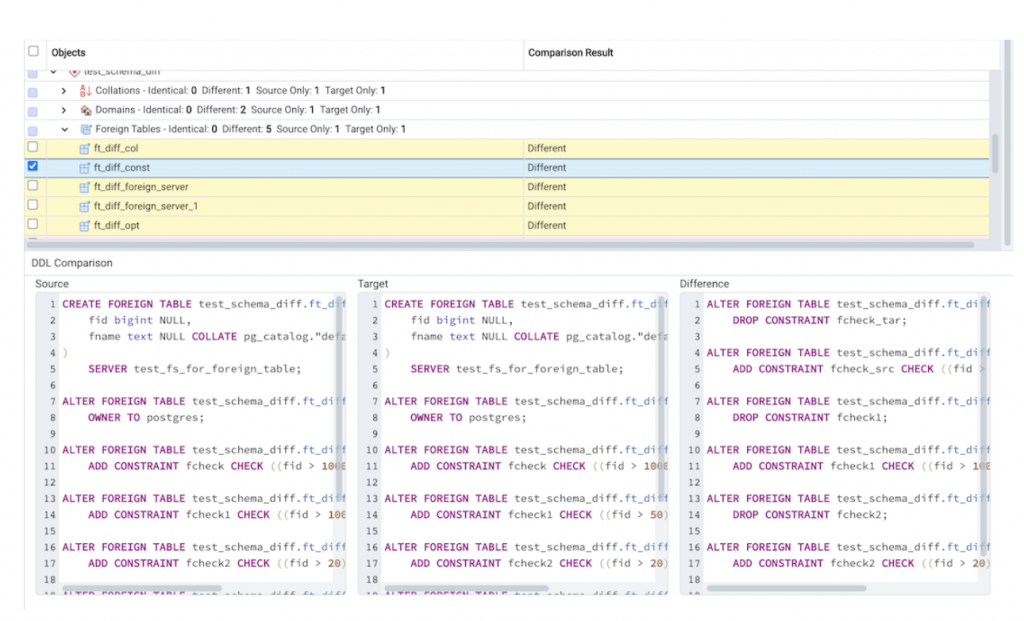Uncheck the ft_diff_const row checkbox
Screen dimensions: 1024x621
click(x=33, y=167)
